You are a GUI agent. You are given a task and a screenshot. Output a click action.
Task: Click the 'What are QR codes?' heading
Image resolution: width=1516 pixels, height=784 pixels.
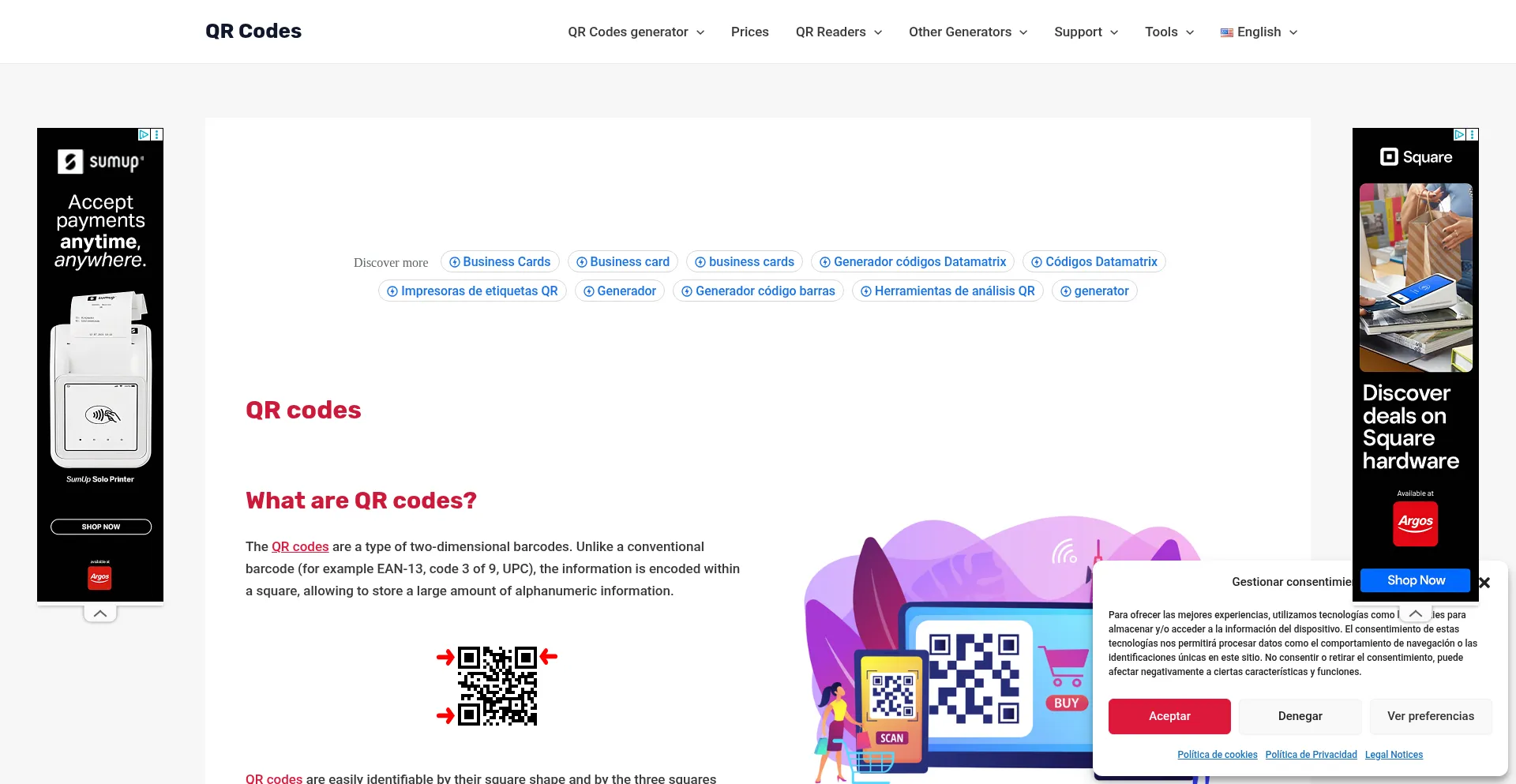pyautogui.click(x=362, y=501)
